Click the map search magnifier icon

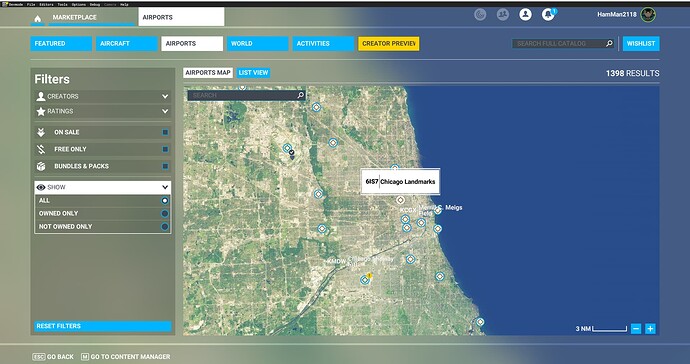point(301,95)
